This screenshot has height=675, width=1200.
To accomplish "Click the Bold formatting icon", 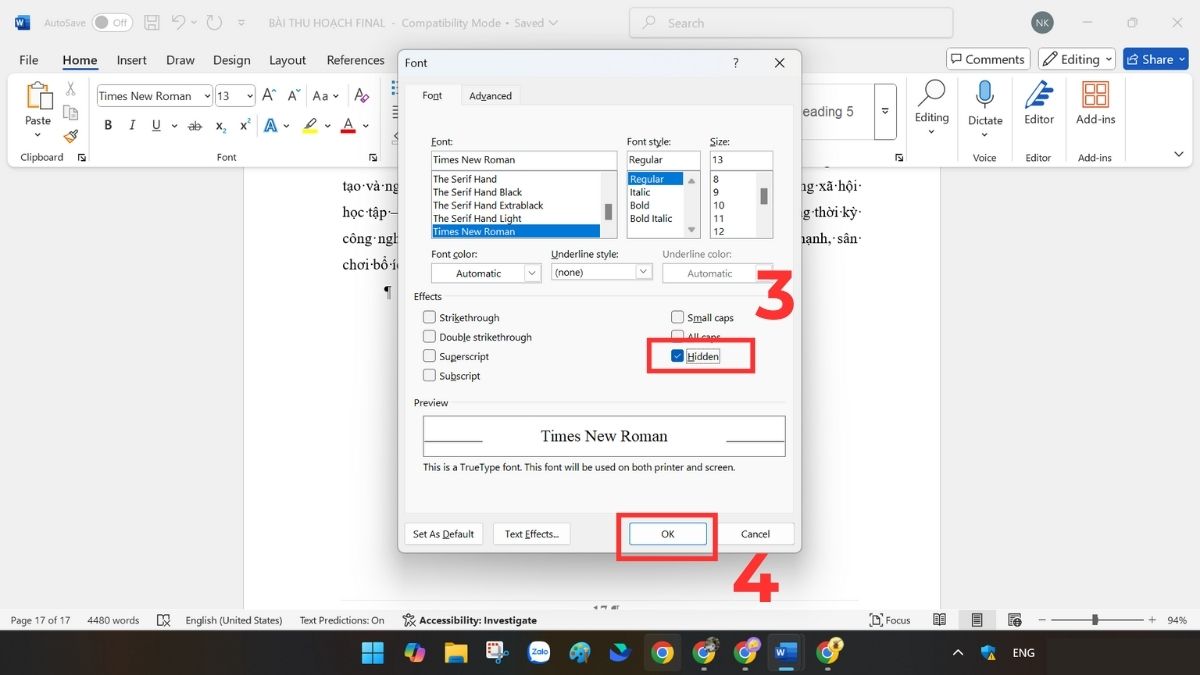I will tap(108, 126).
